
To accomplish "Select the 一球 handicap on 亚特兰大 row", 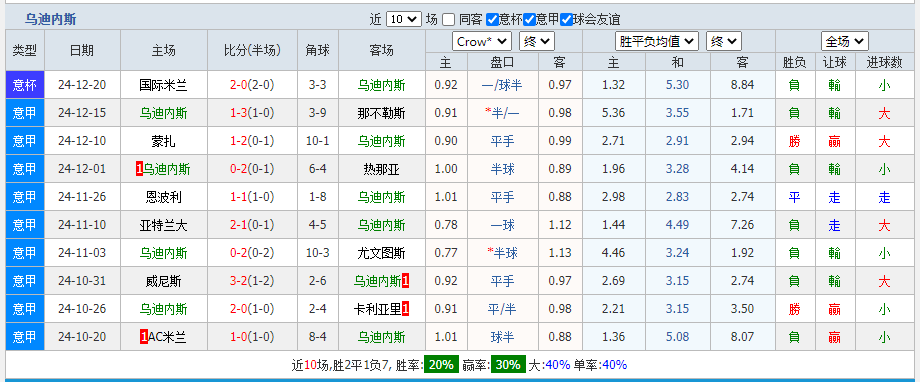I will coord(502,225).
